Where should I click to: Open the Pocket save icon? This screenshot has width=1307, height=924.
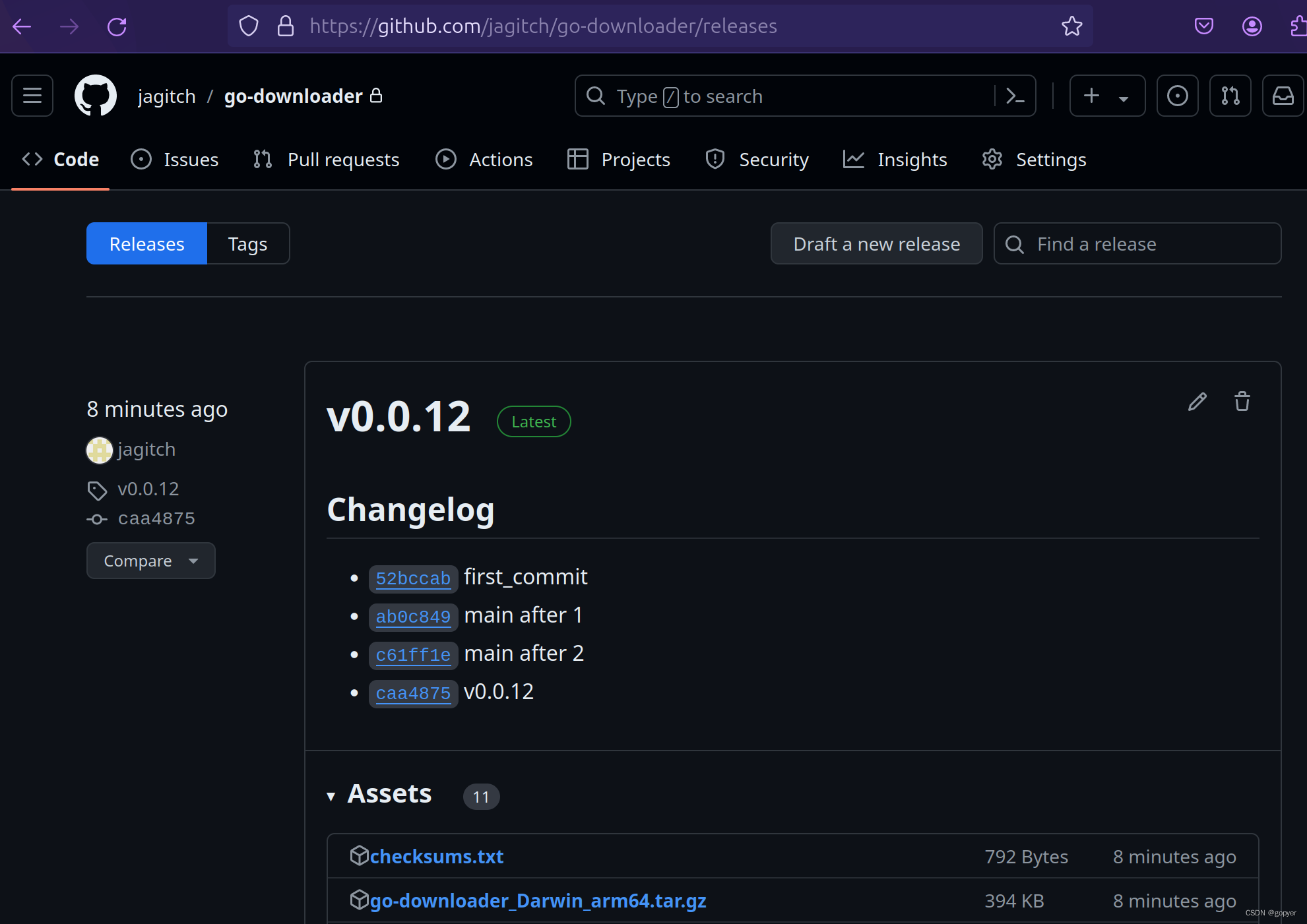[x=1204, y=26]
